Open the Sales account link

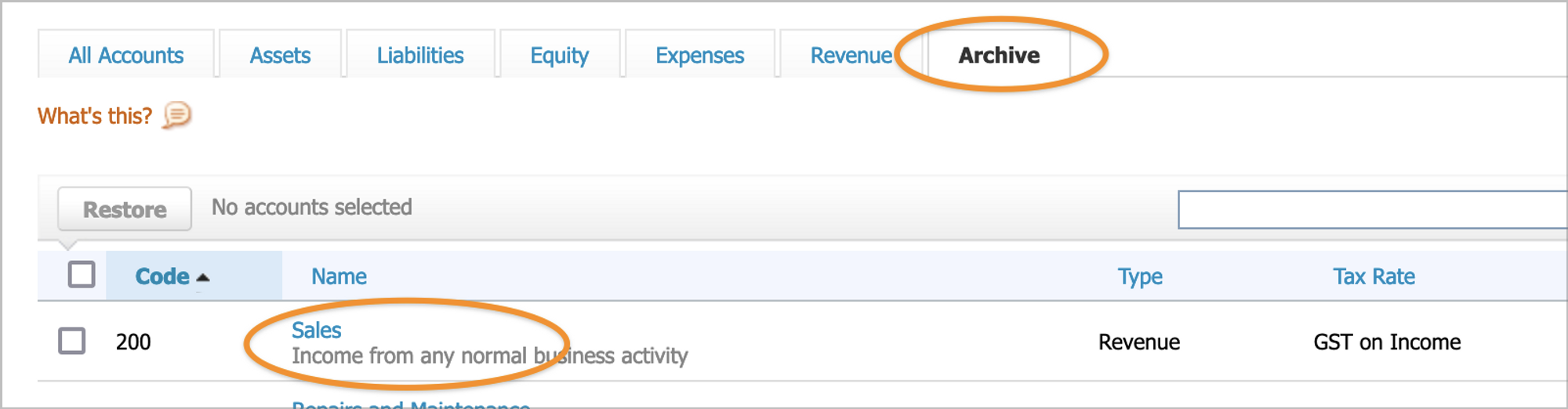click(317, 330)
